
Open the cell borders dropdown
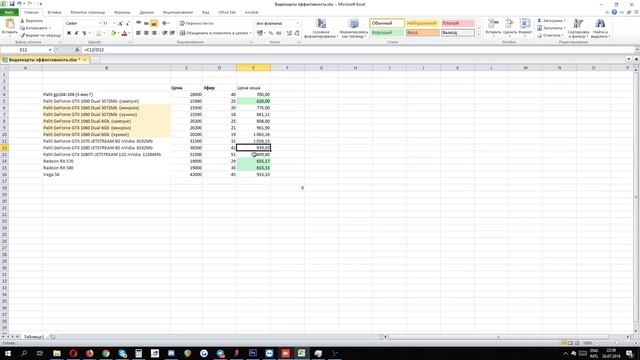click(104, 33)
